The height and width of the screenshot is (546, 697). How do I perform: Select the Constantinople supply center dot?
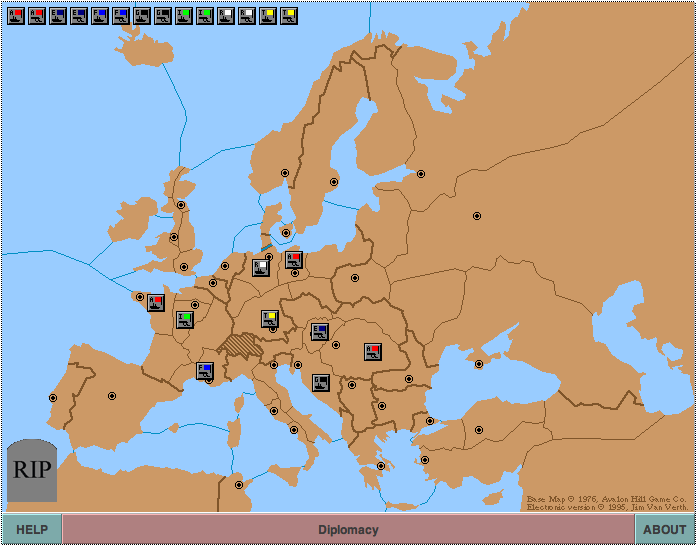(x=430, y=421)
